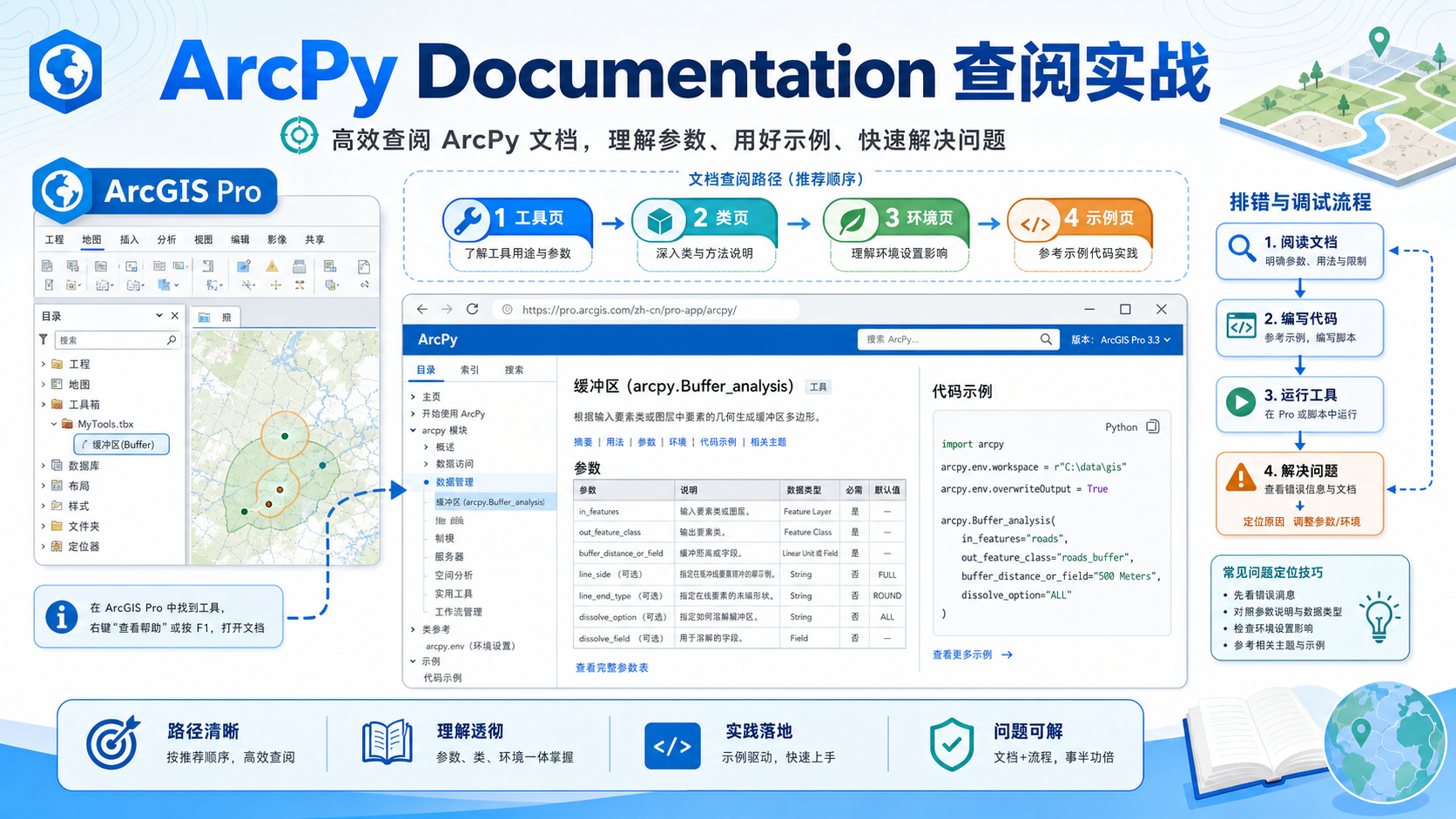Open the 分析 ribbon tab
Screen dimensions: 1456x819
166,239
